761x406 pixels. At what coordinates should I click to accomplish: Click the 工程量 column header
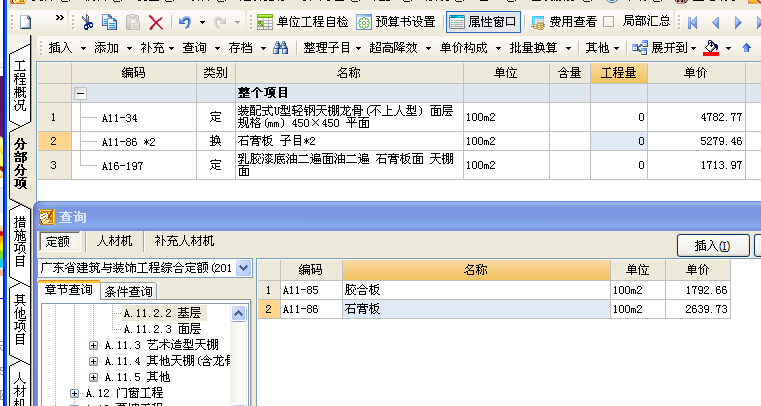tap(618, 73)
